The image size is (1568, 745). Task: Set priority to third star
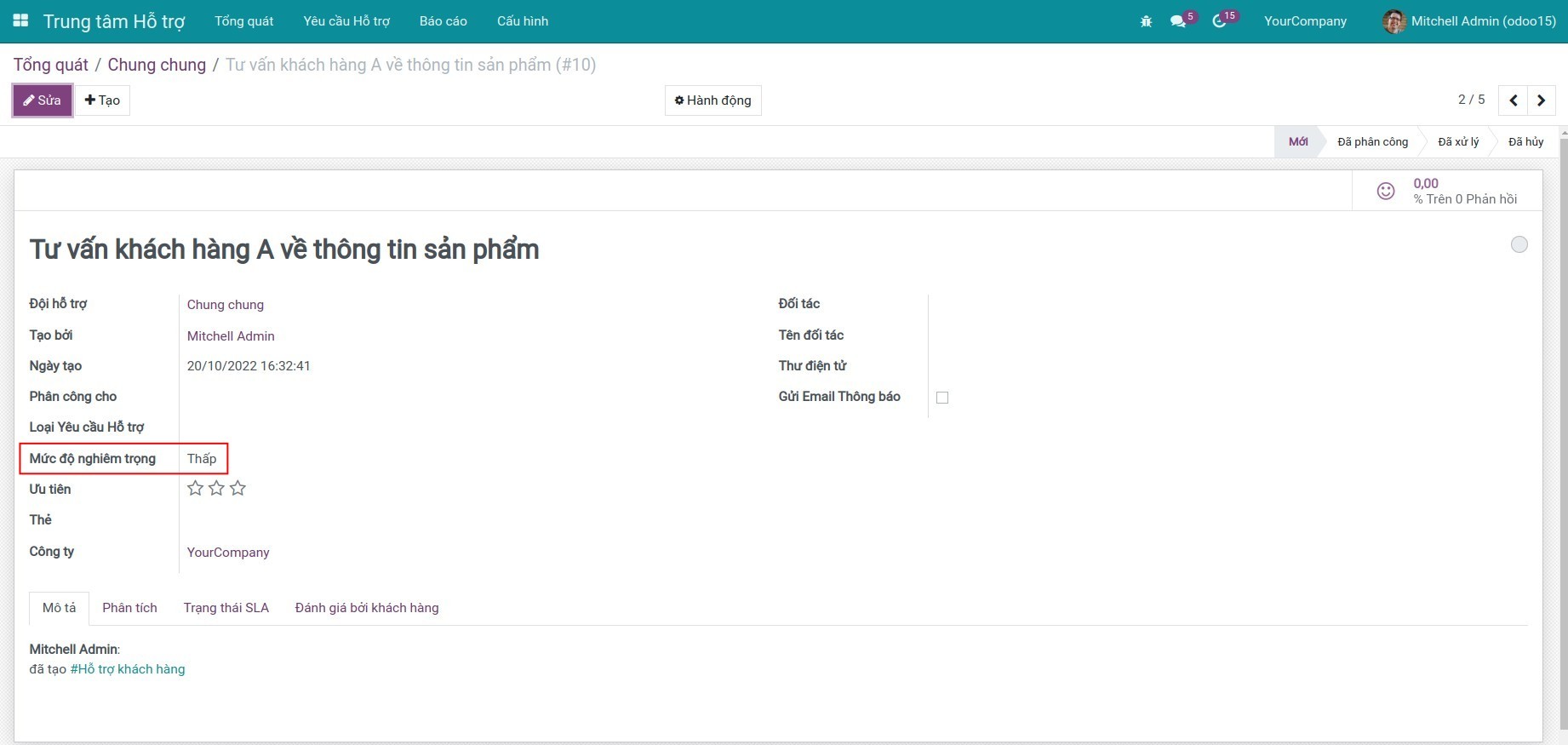[x=237, y=488]
